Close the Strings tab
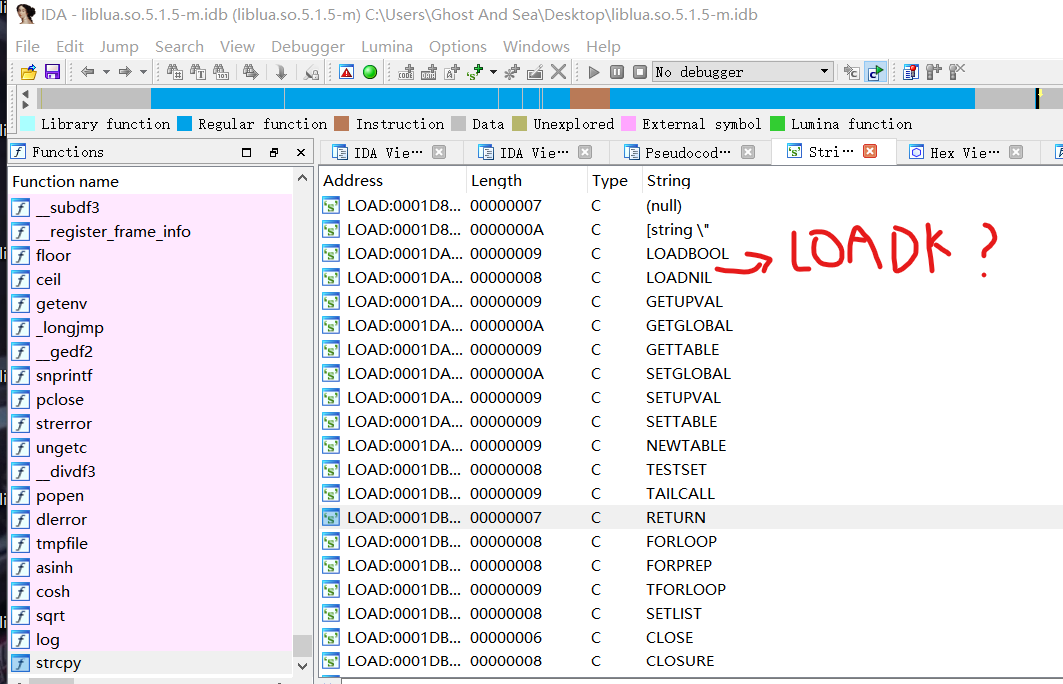This screenshot has height=684, width=1063. point(869,151)
